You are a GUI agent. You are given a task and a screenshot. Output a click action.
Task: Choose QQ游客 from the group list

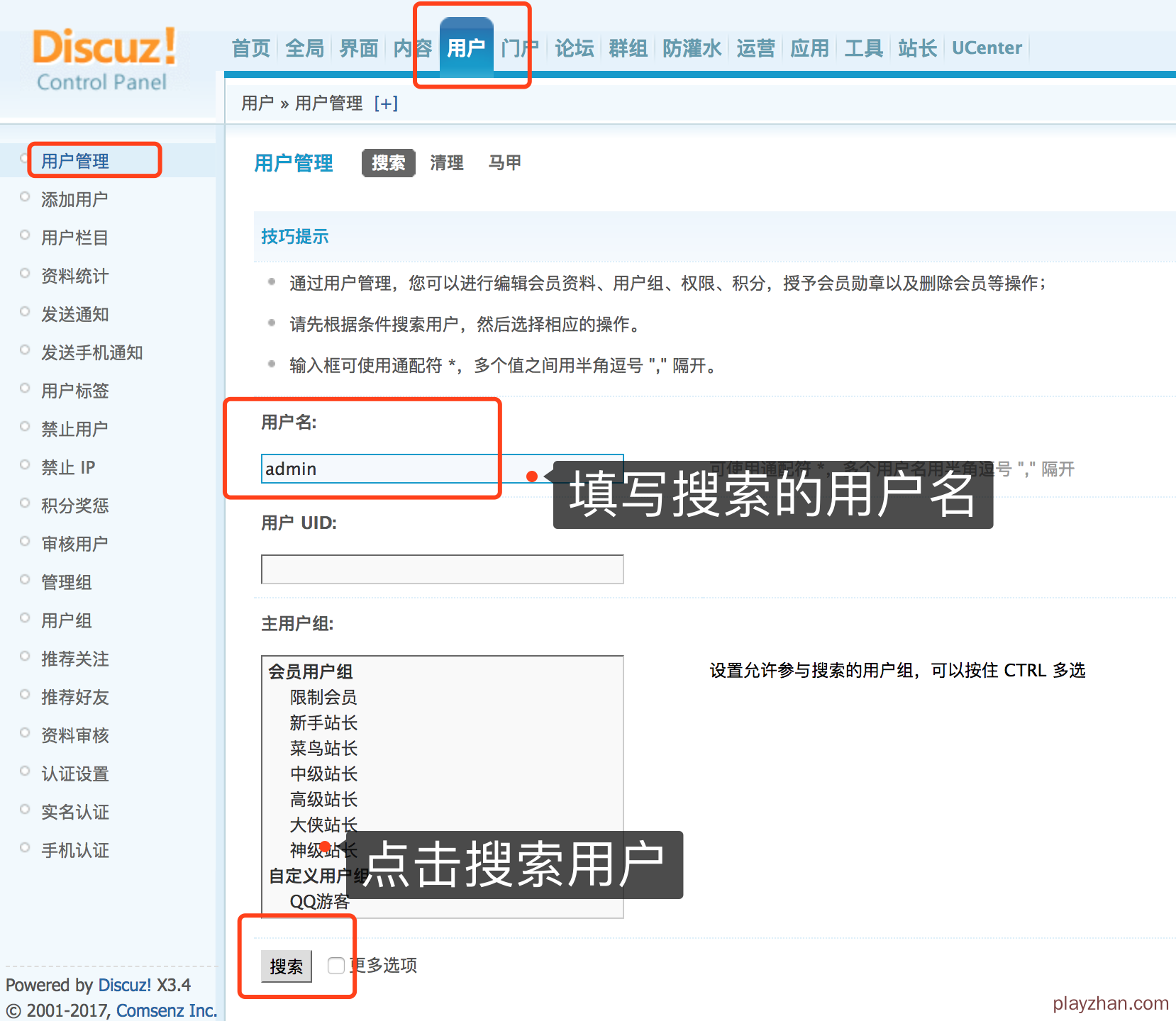319,902
